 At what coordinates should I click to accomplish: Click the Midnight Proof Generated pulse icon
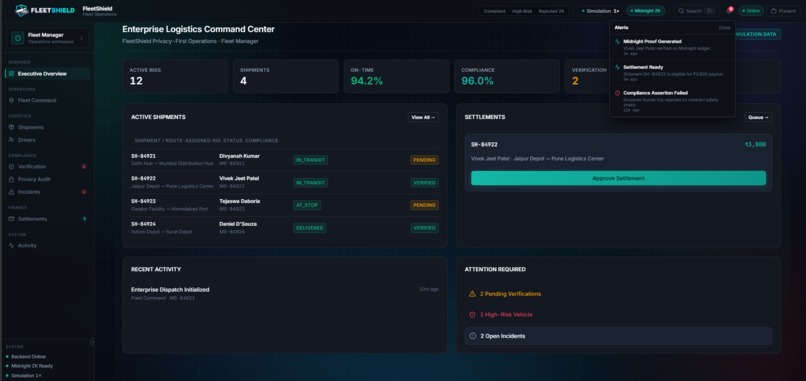pos(617,41)
